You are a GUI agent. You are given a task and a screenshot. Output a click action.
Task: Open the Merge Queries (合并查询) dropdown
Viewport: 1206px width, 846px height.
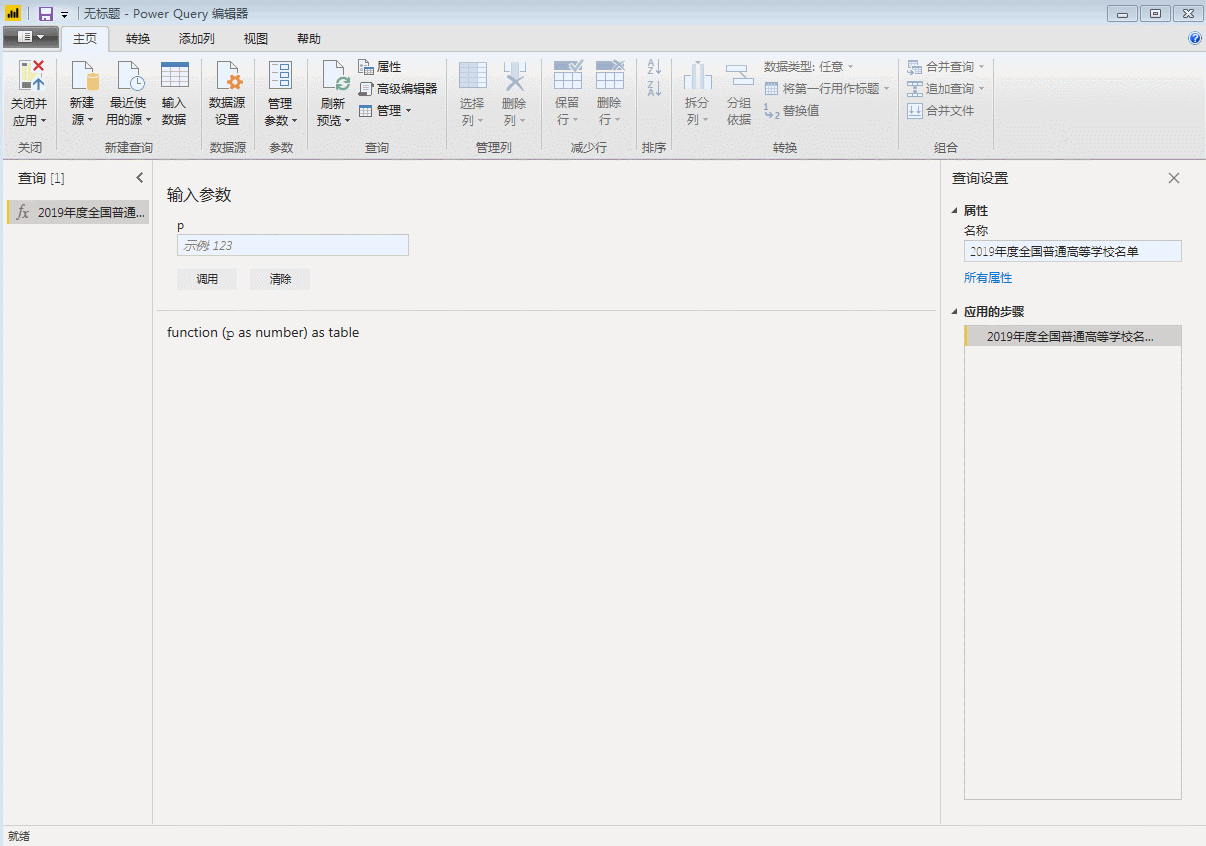[946, 67]
